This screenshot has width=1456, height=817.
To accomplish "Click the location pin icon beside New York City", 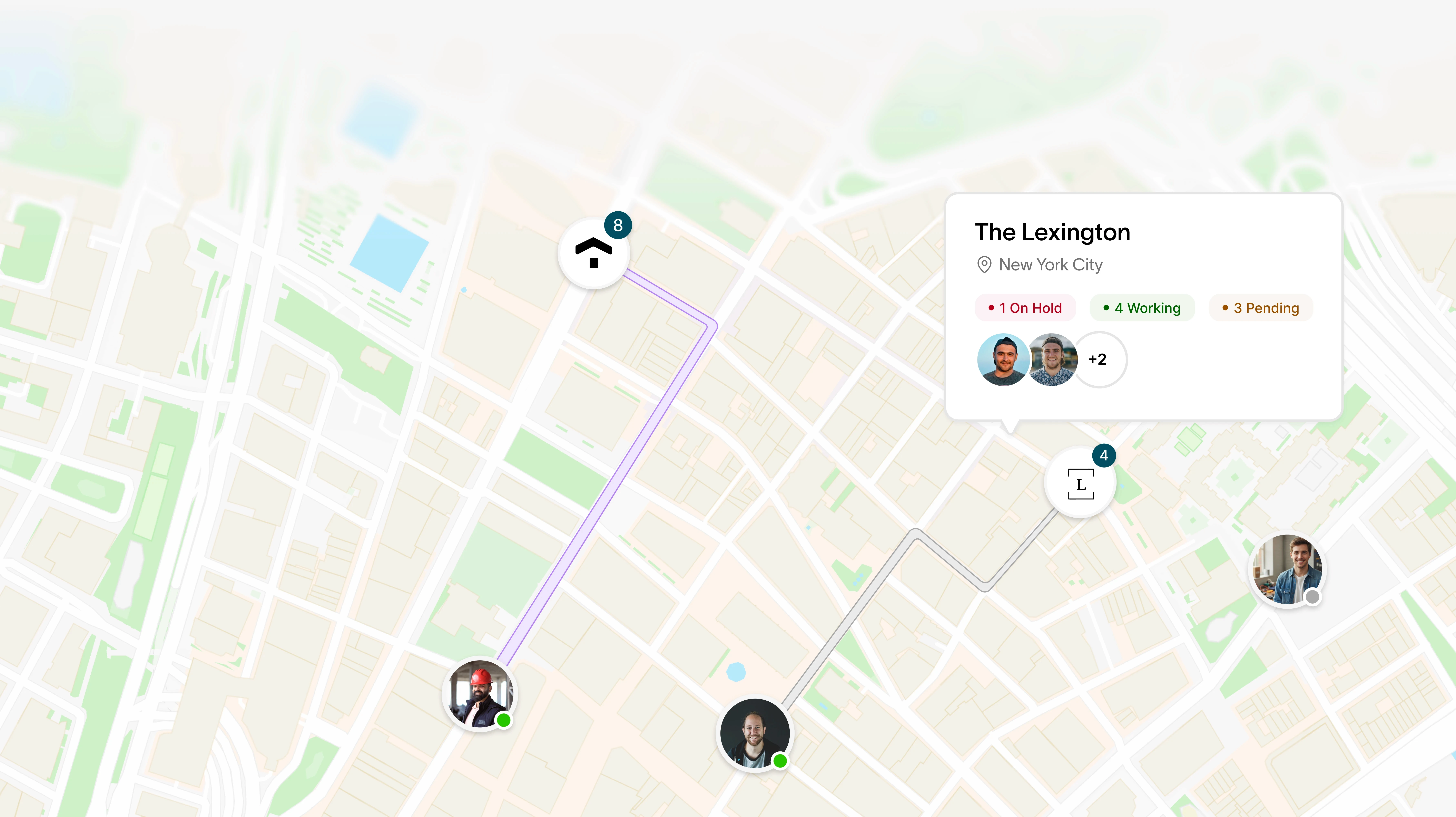I will coord(984,265).
